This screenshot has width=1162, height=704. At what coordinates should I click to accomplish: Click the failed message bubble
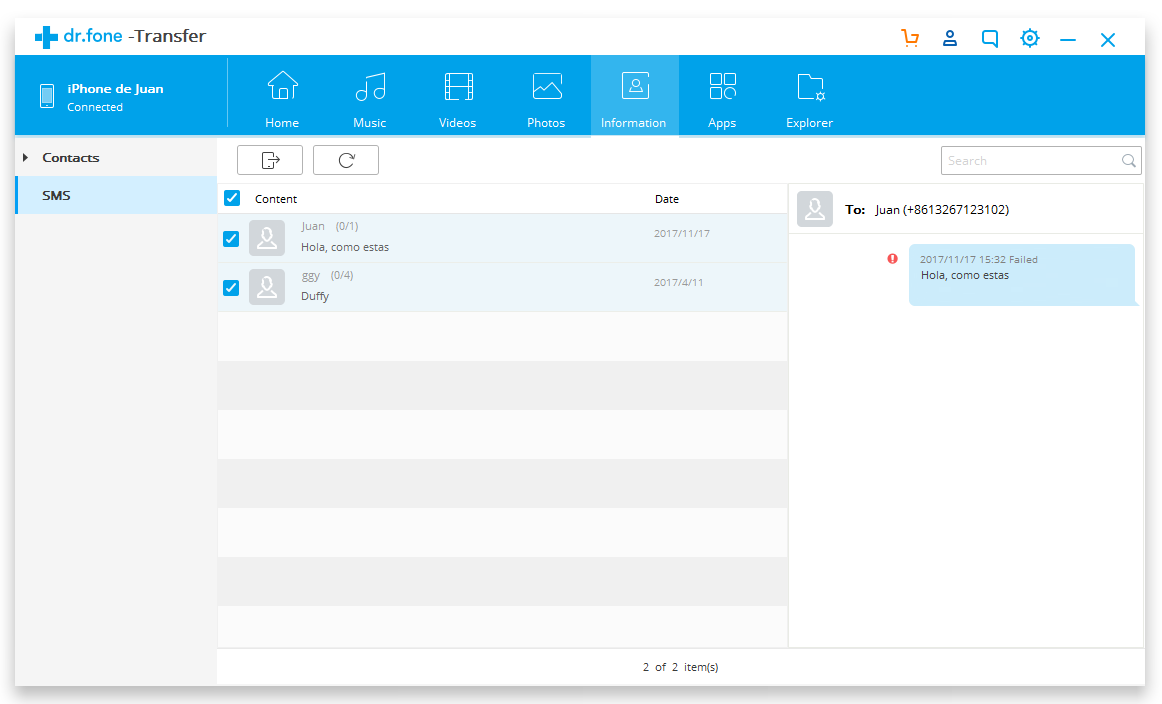pyautogui.click(x=1023, y=275)
